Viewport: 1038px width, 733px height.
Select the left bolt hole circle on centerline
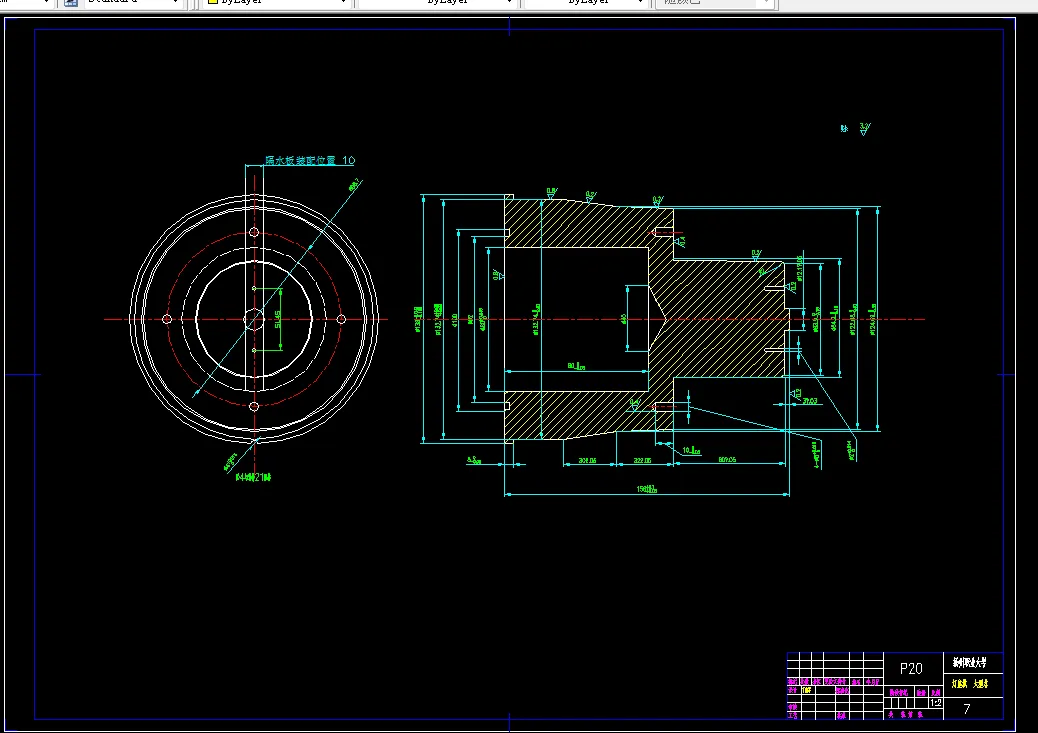[167, 319]
